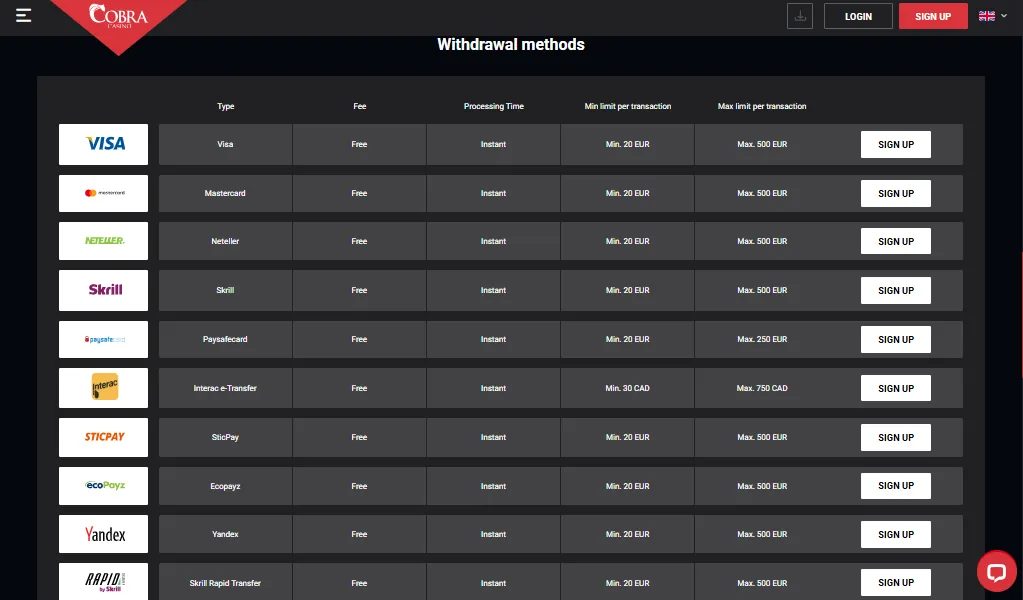The height and width of the screenshot is (600, 1023).
Task: Click Max. 500 EUR in Skrill row
Action: pyautogui.click(x=762, y=290)
